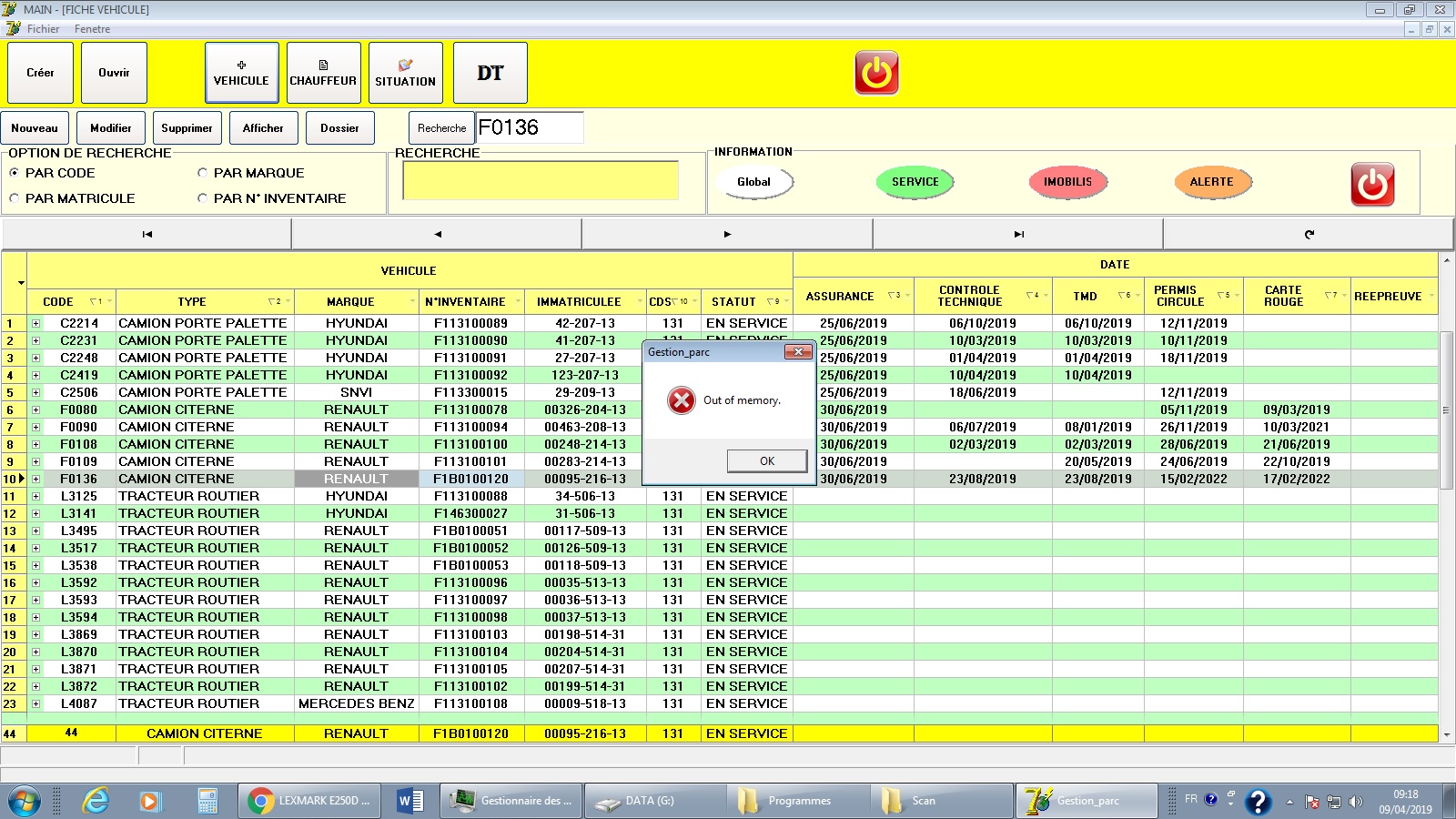Open MARQUE column filter dropdown
This screenshot has height=819, width=1456.
(412, 301)
